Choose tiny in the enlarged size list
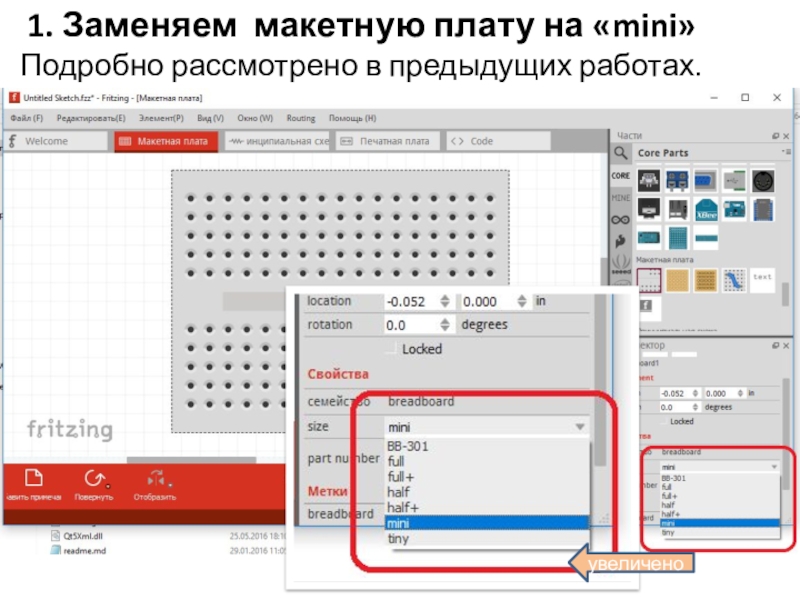The image size is (800, 600). click(487, 538)
